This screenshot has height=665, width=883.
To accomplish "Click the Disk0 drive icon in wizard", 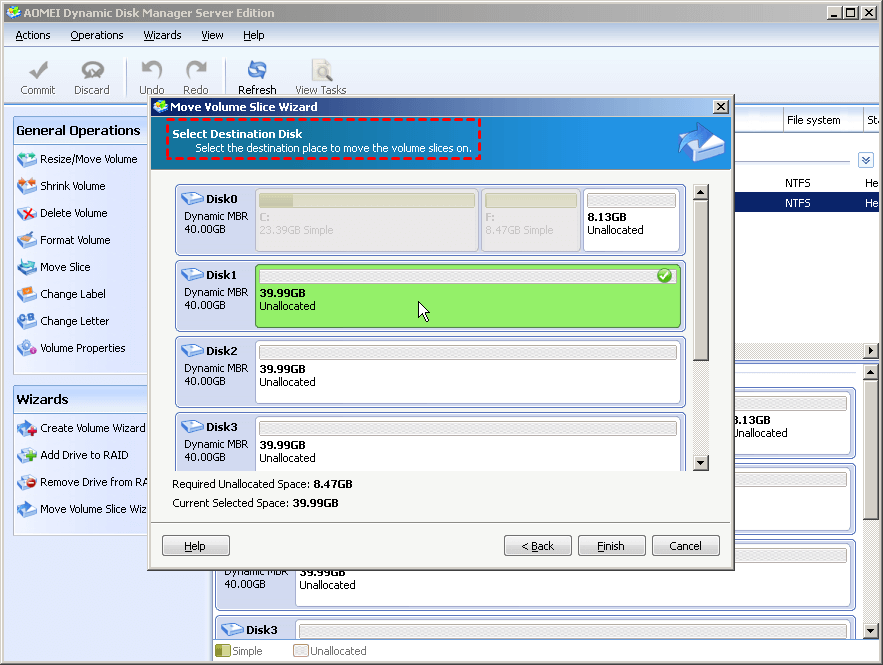I will [x=192, y=198].
